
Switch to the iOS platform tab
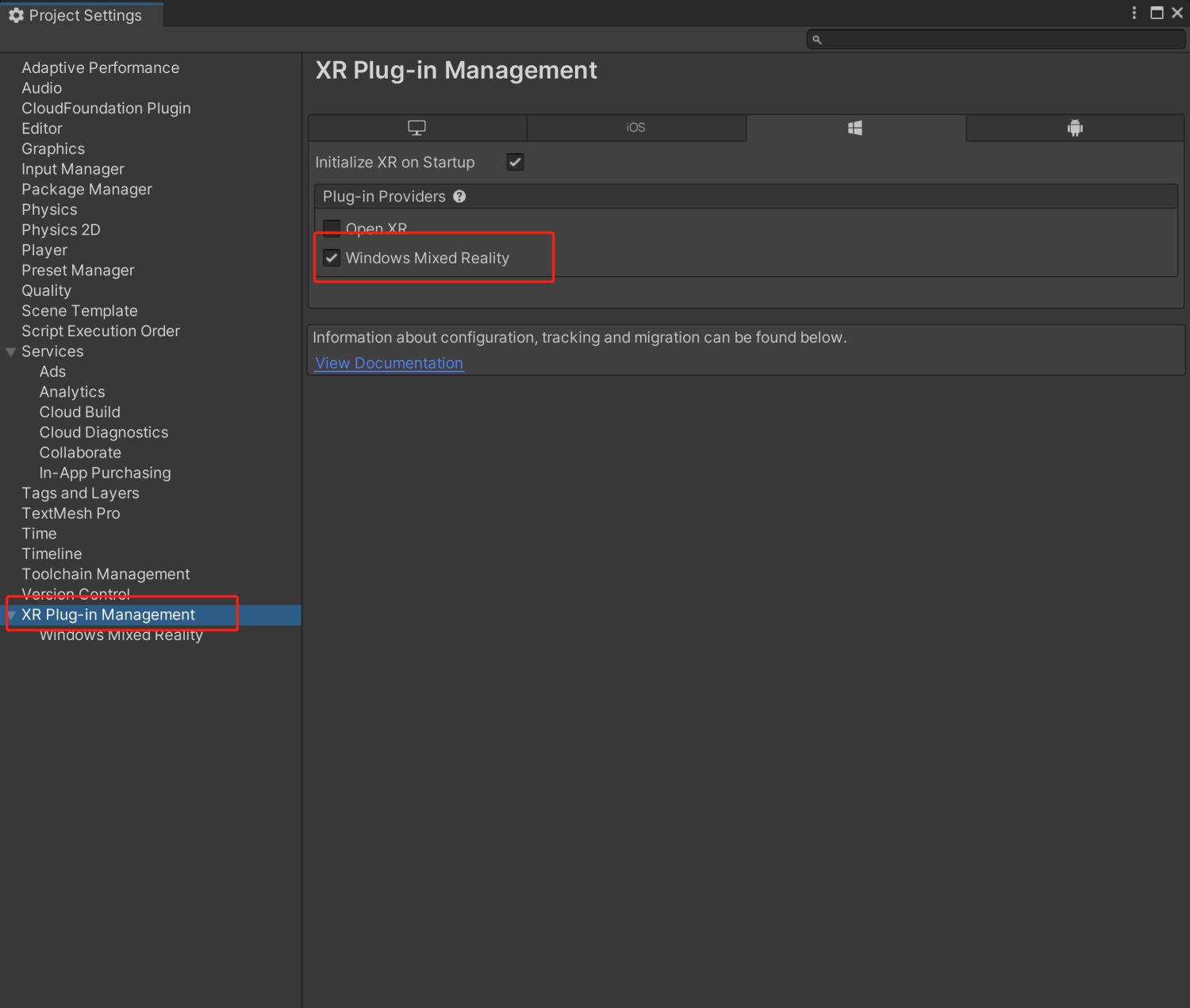(x=636, y=128)
